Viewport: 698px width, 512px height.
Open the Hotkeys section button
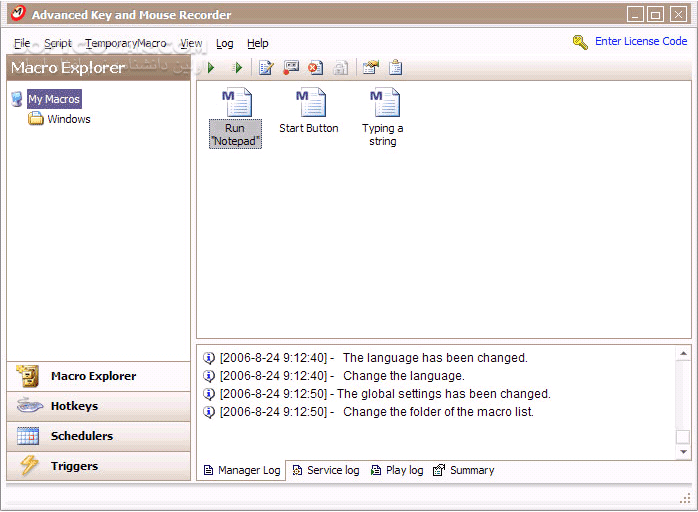tap(98, 406)
